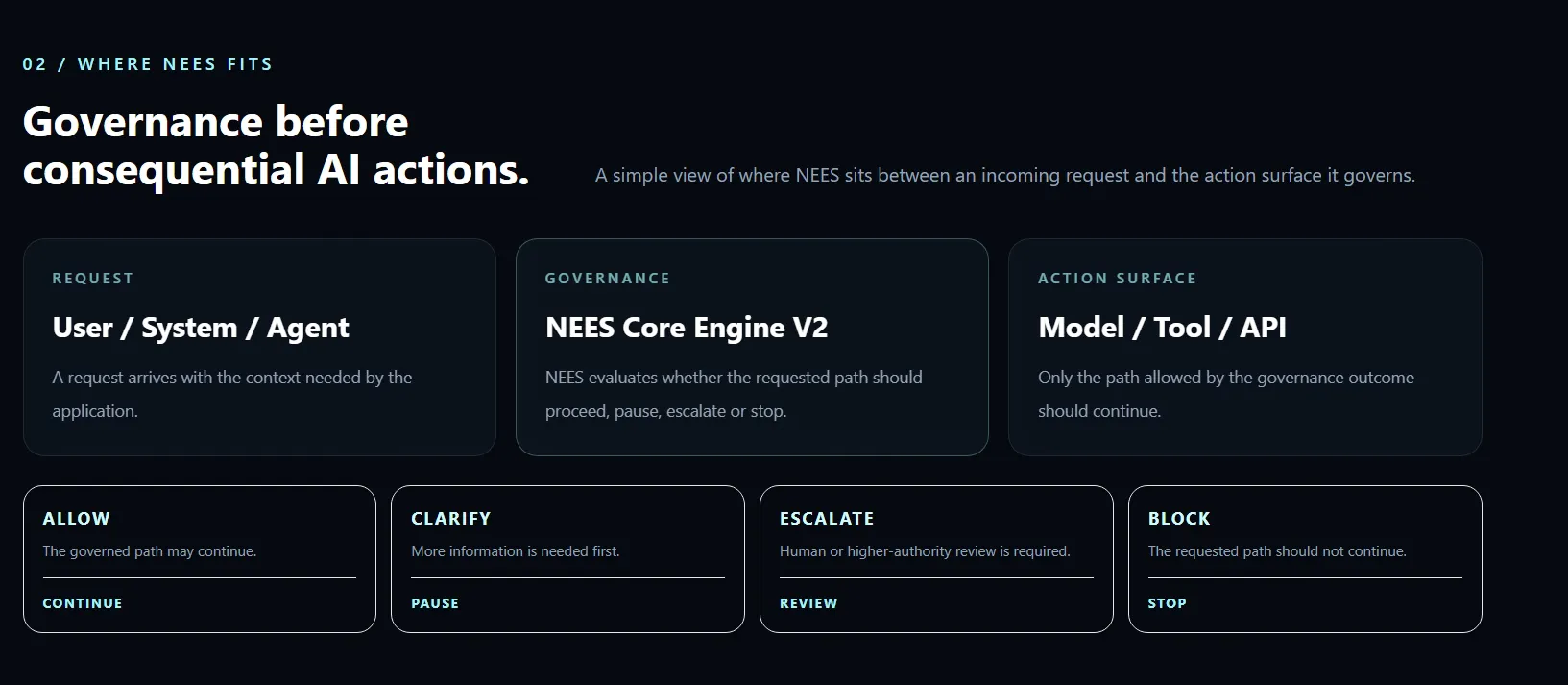Click the CLARIFY outcome title

pos(451,519)
